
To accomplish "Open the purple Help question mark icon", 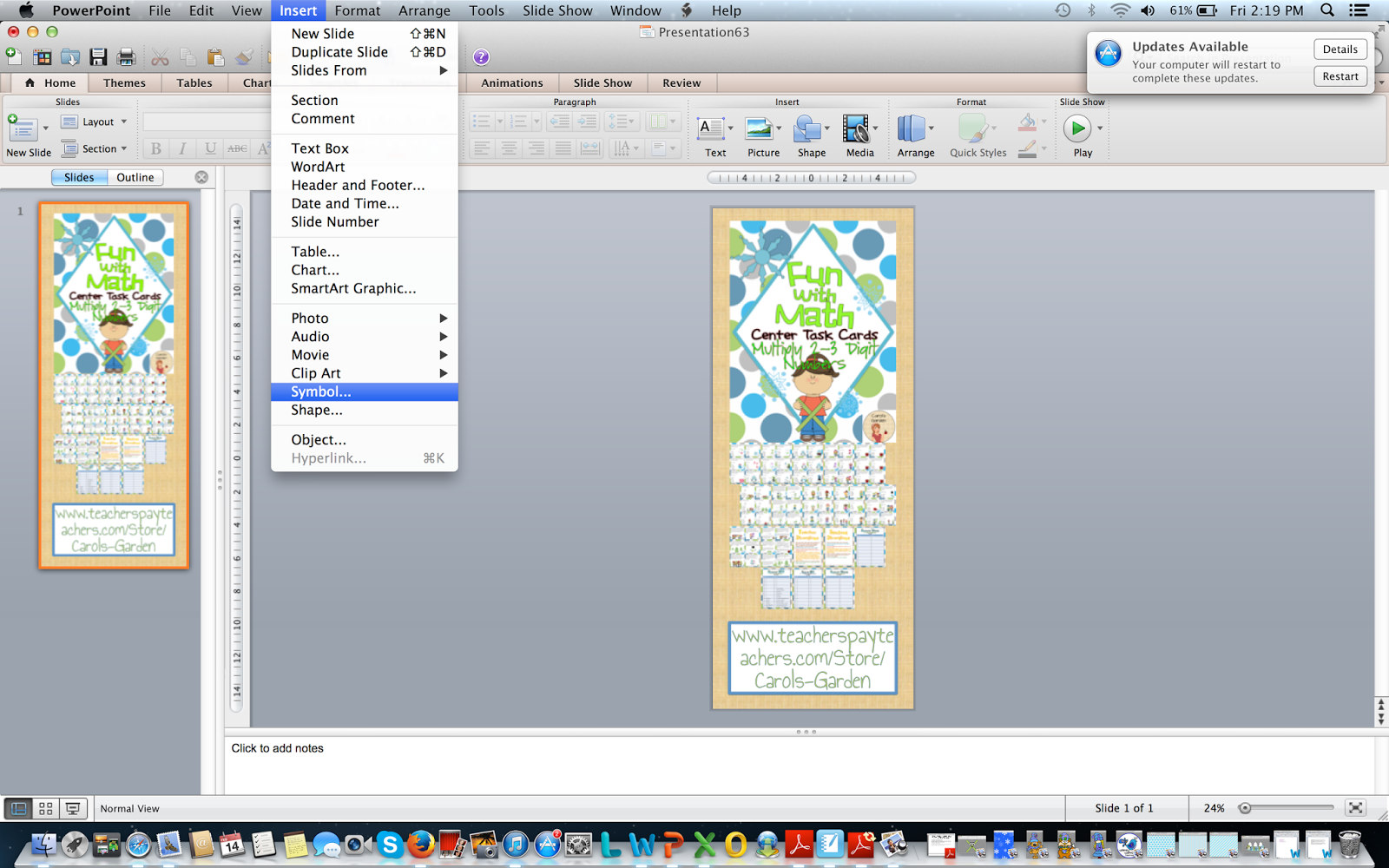I will 481,57.
